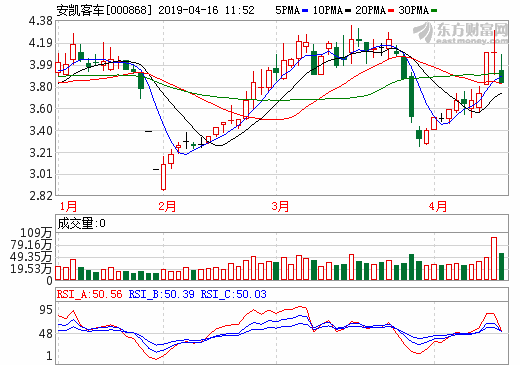520x365 pixels.
Task: Click the 4.38 price axis label
Action: 41,21
